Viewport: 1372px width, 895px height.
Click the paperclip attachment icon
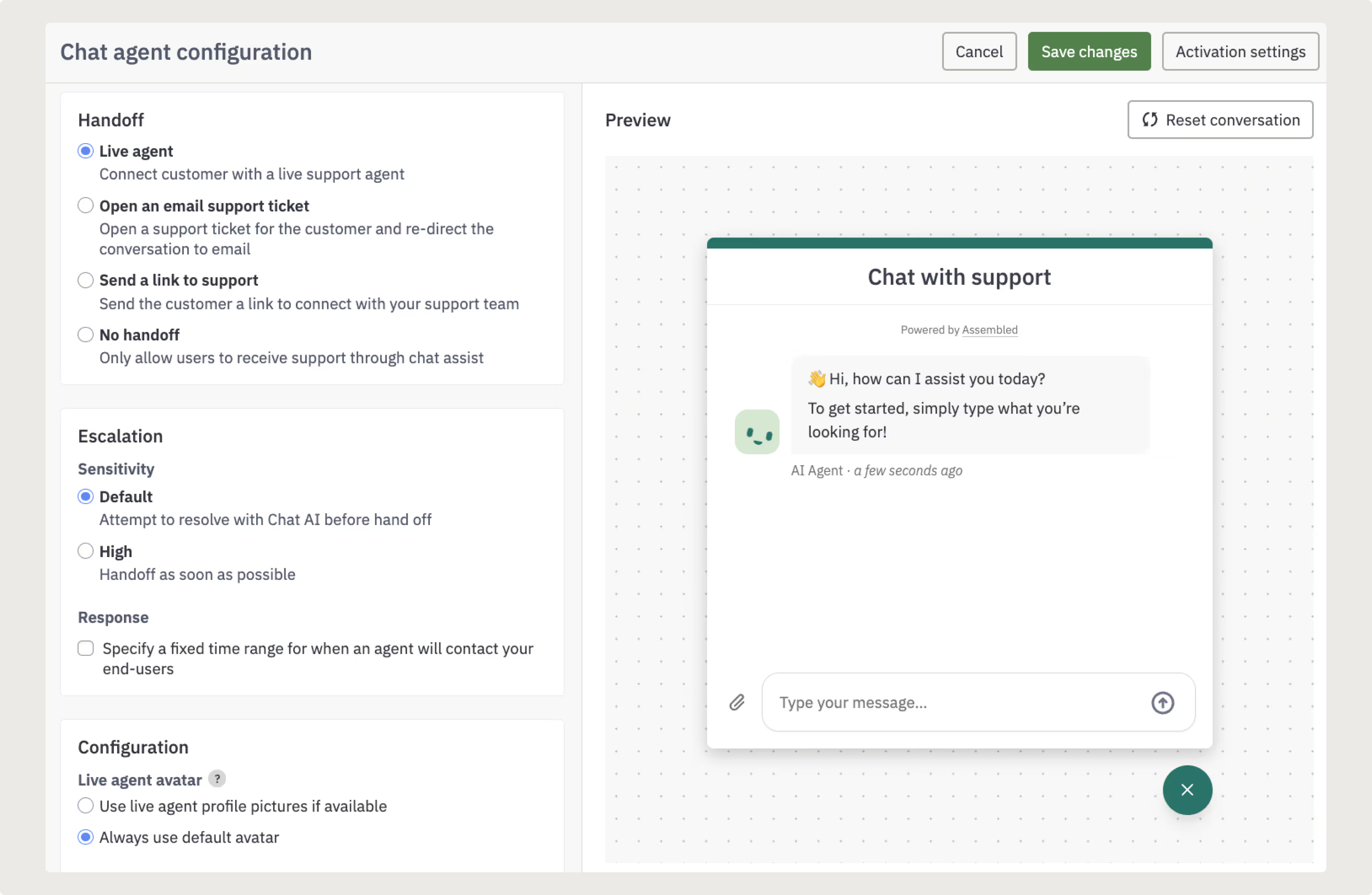[x=737, y=702]
